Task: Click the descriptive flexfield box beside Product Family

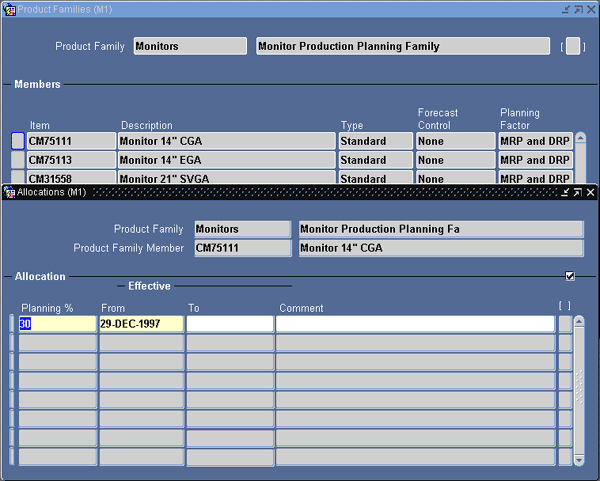Action: [x=573, y=46]
